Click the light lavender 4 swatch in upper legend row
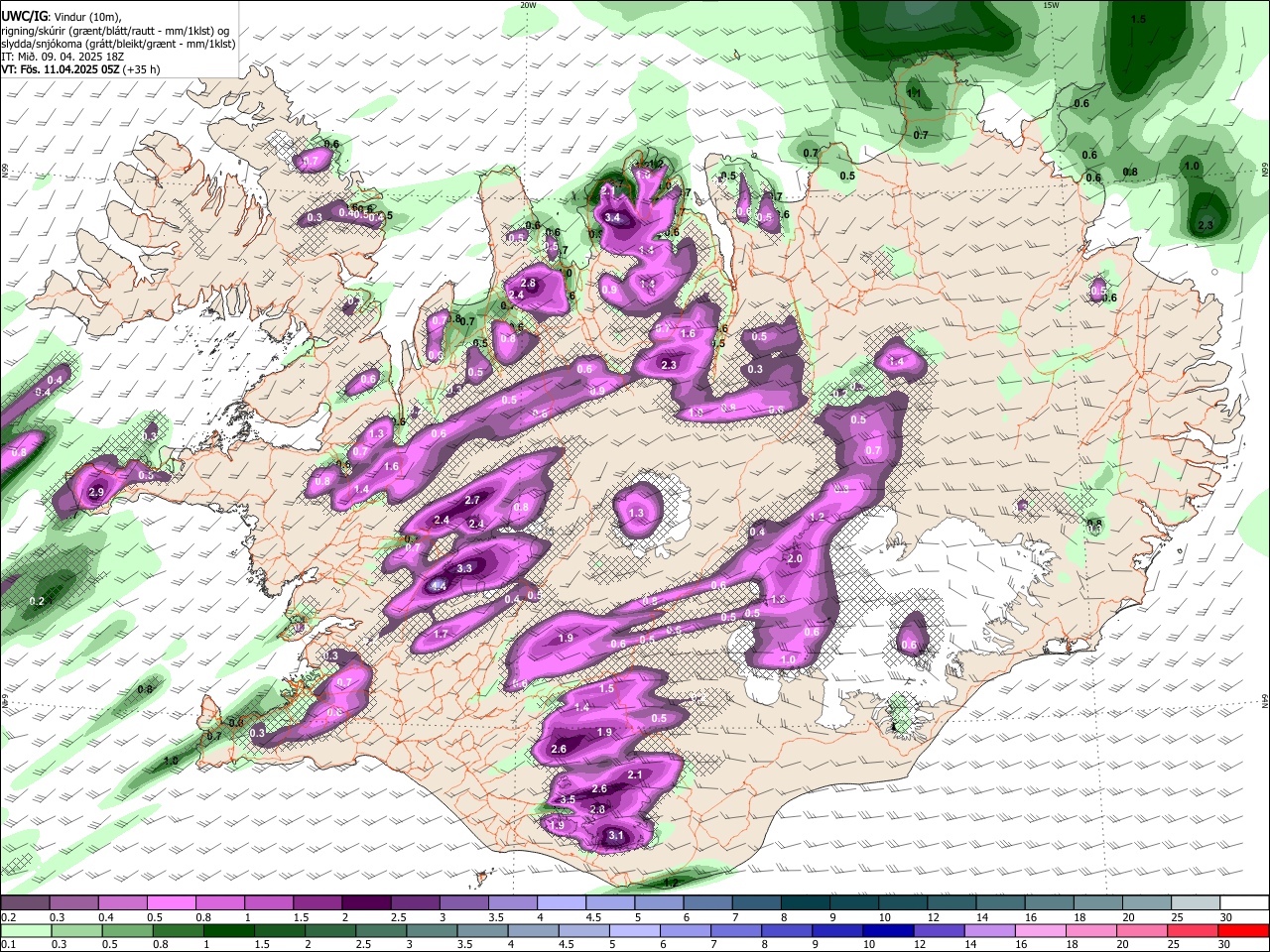 click(x=561, y=903)
